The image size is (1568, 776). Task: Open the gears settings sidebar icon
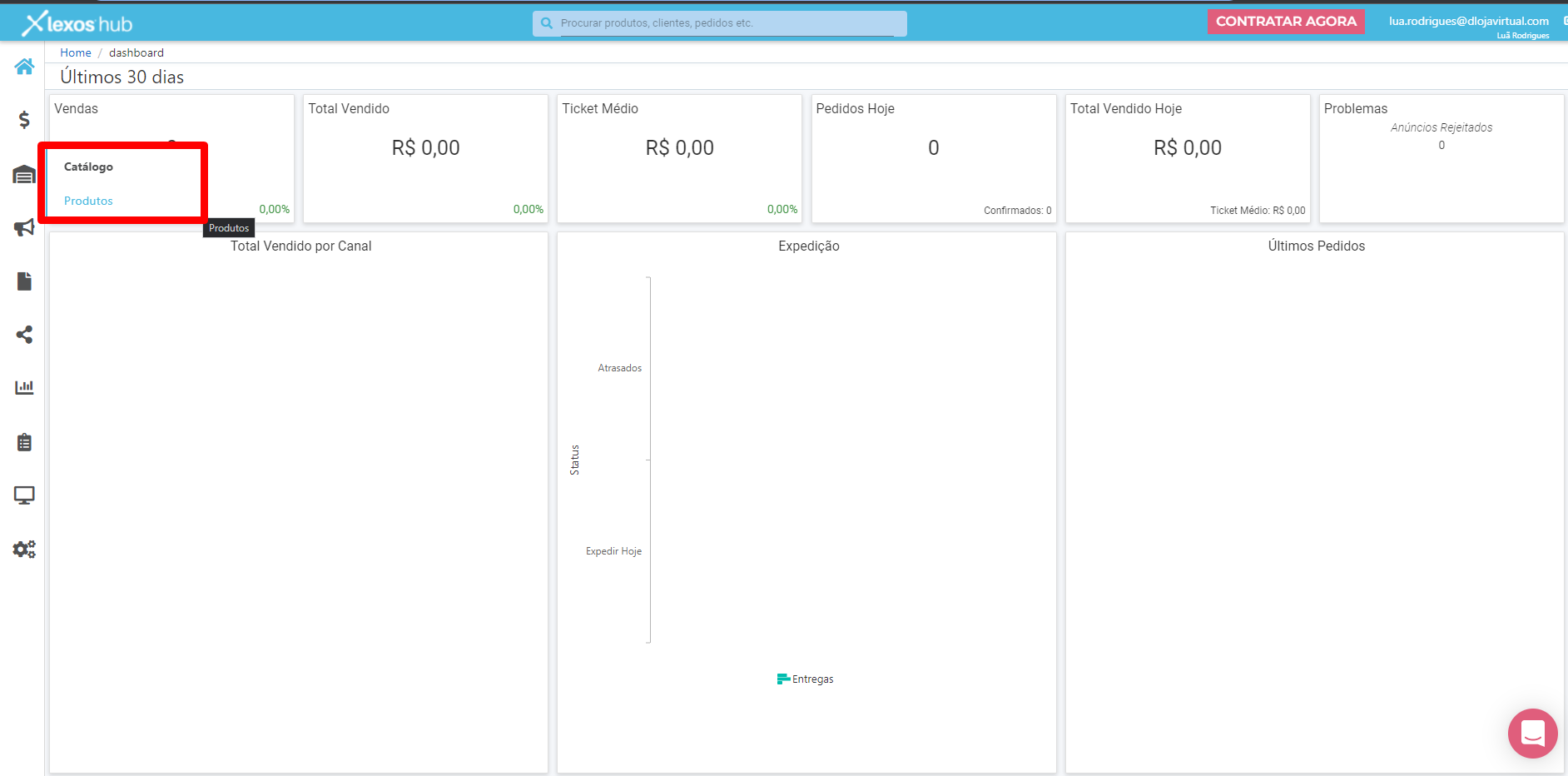(24, 550)
